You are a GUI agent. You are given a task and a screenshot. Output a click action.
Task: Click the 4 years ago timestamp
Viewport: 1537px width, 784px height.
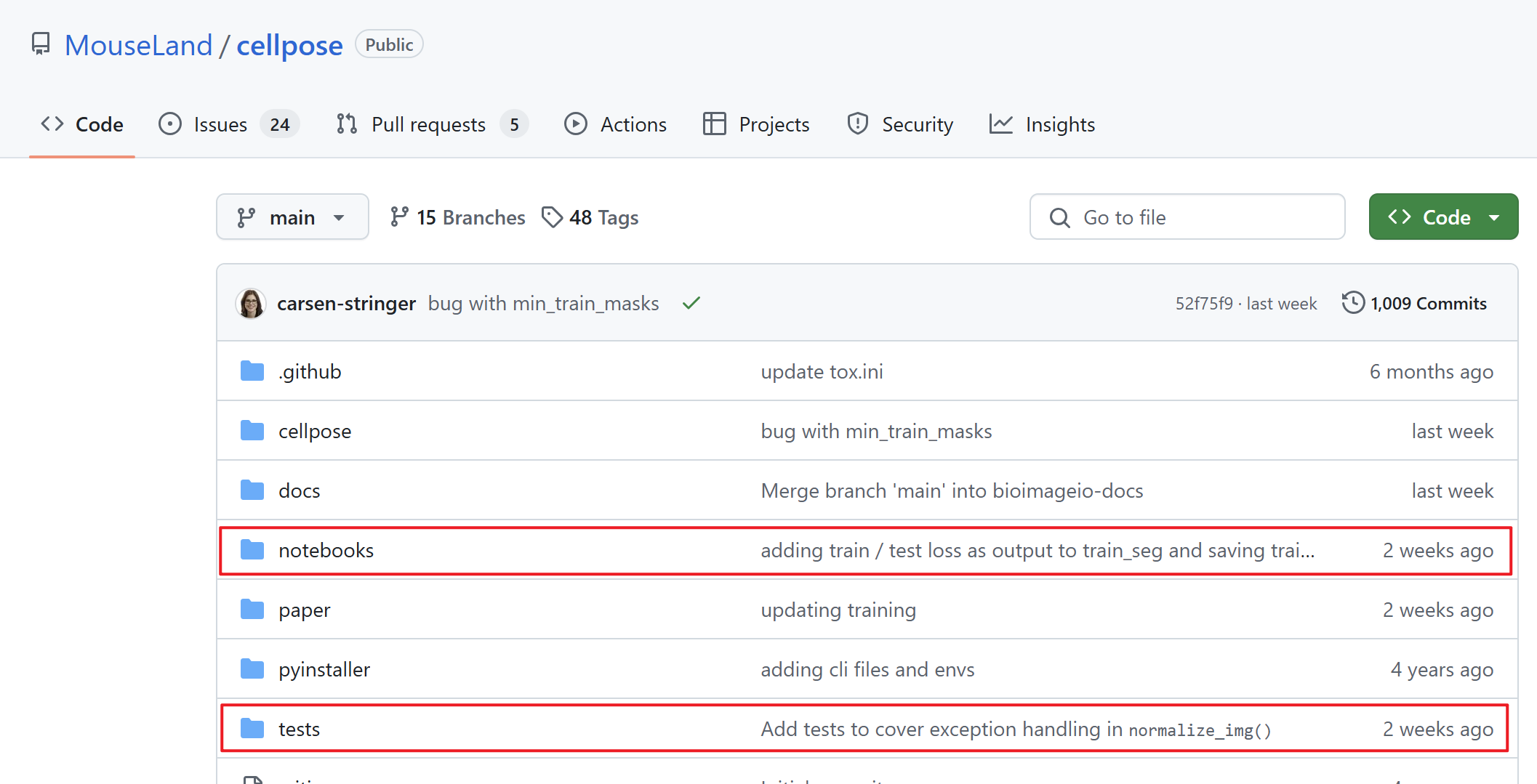(x=1442, y=669)
